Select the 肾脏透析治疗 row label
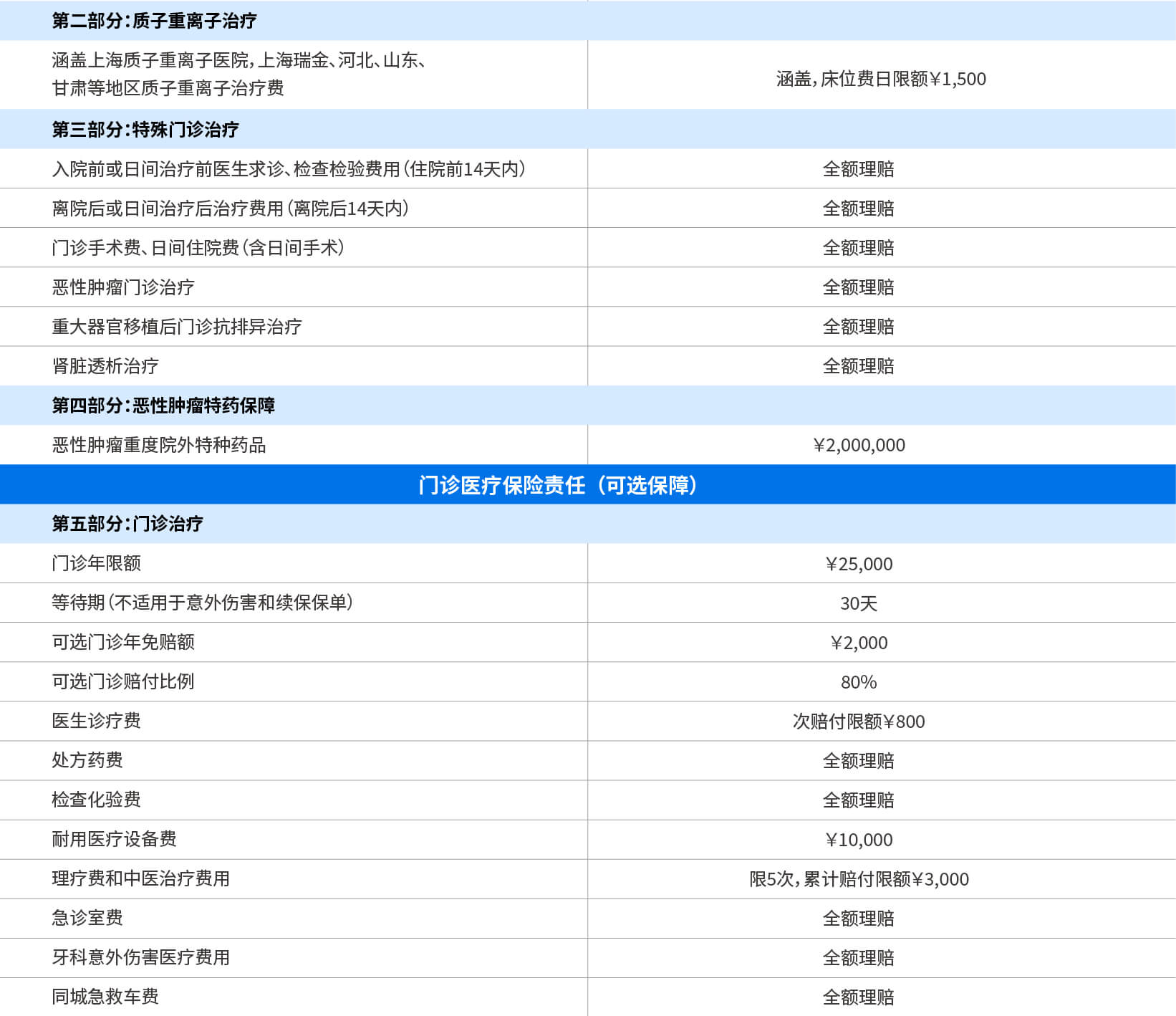 point(105,366)
